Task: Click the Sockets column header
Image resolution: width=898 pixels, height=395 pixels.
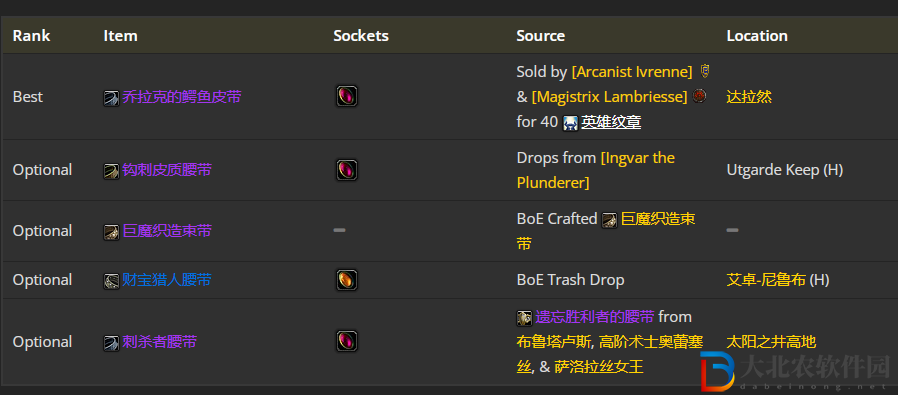Action: pos(361,35)
